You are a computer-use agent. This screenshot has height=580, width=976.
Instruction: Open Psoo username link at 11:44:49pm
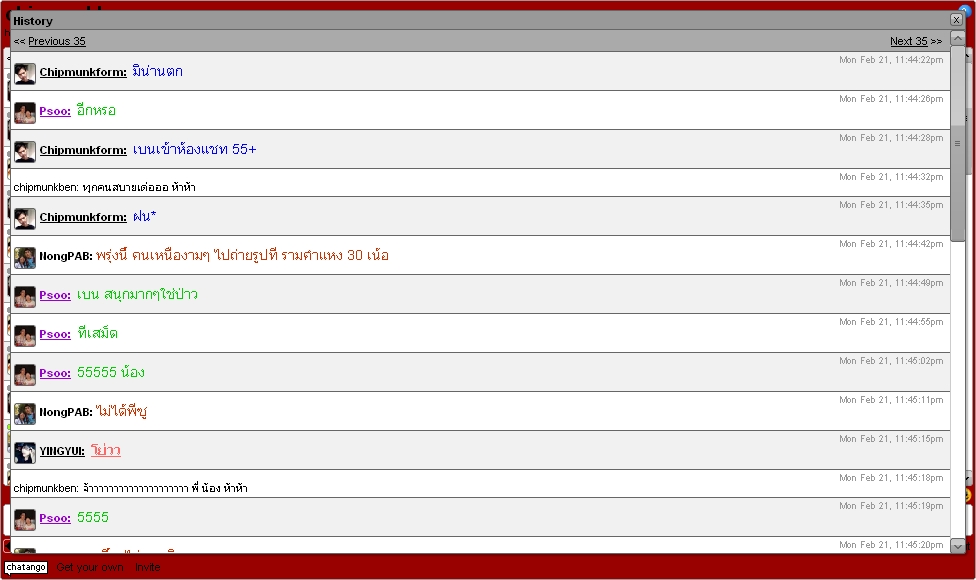[55, 296]
